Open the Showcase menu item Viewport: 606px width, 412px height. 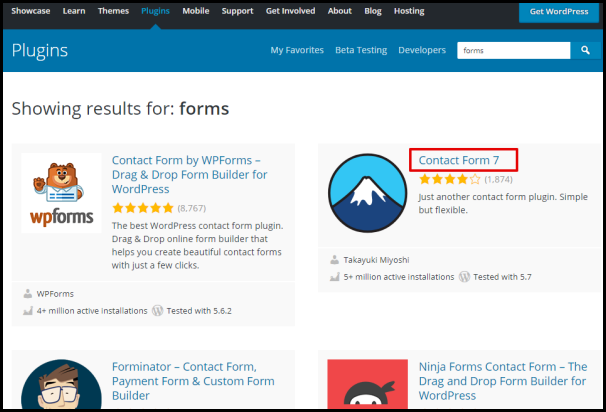coord(31,11)
